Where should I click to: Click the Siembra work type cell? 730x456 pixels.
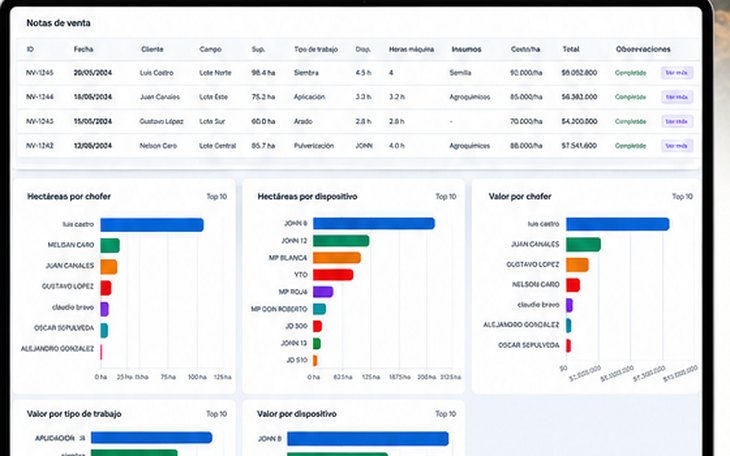click(x=306, y=73)
